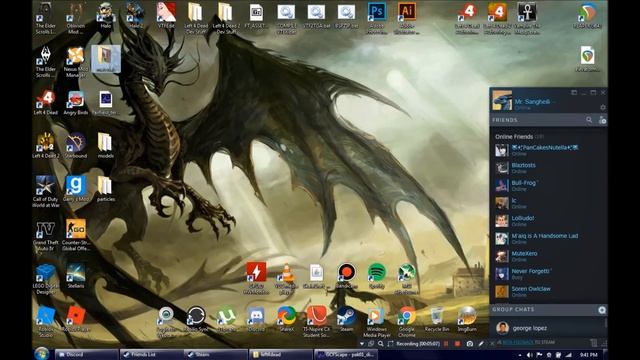Open Google Chrome from the desktop
Image resolution: width=640 pixels, height=360 pixels.
pyautogui.click(x=407, y=322)
